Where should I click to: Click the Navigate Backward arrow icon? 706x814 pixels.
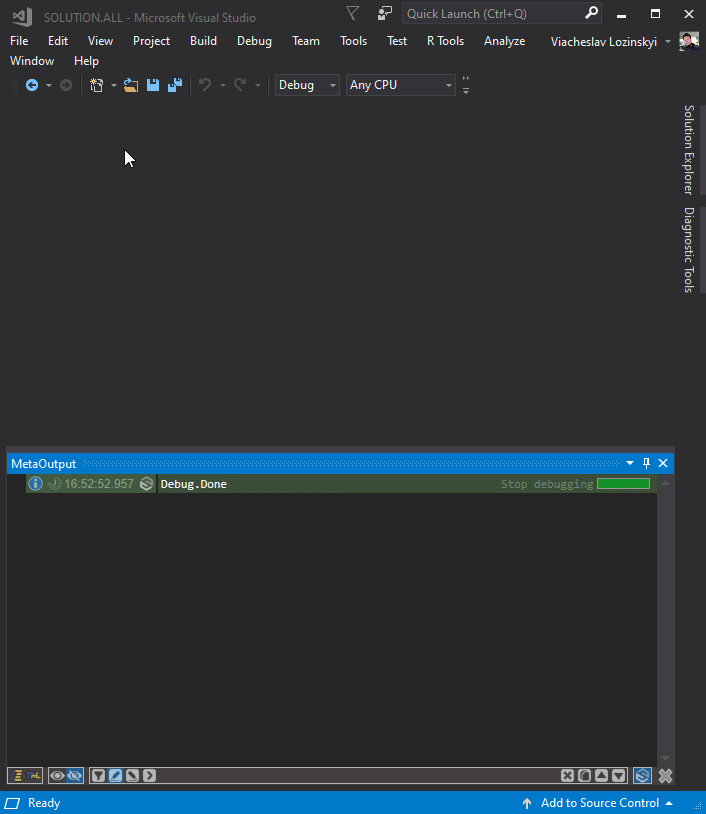point(31,86)
